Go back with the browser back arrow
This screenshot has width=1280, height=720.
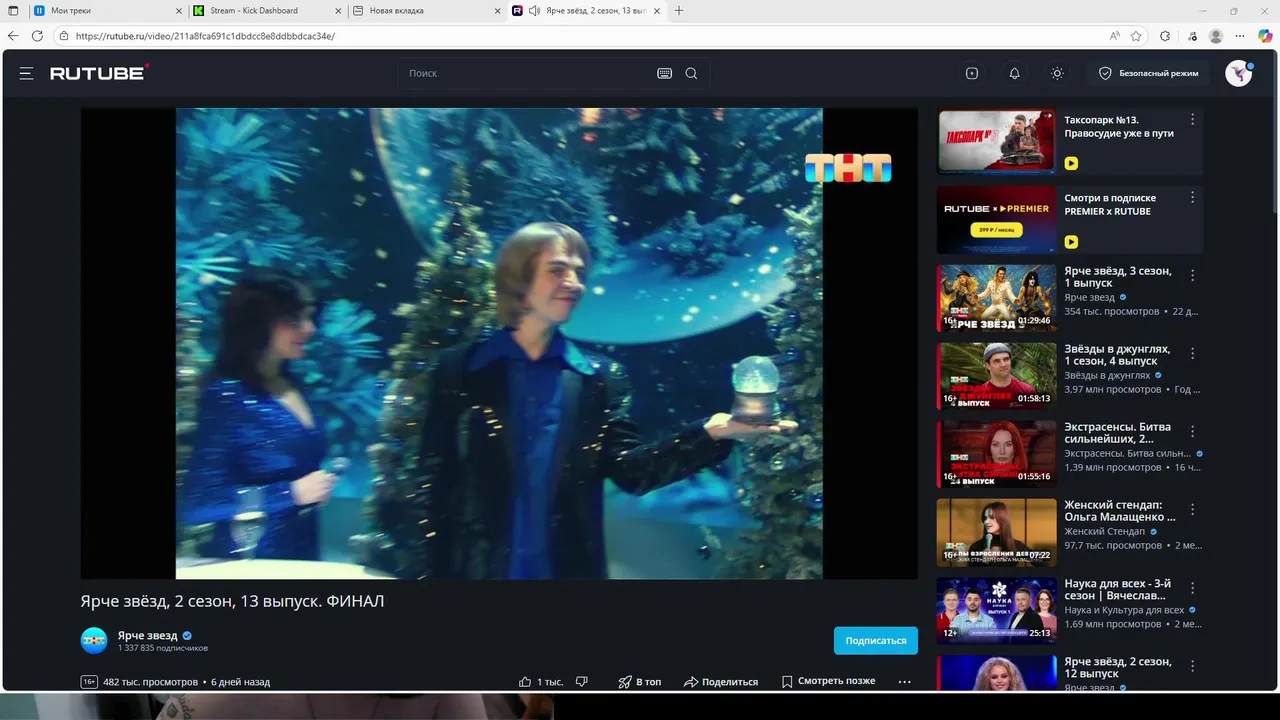(13, 36)
